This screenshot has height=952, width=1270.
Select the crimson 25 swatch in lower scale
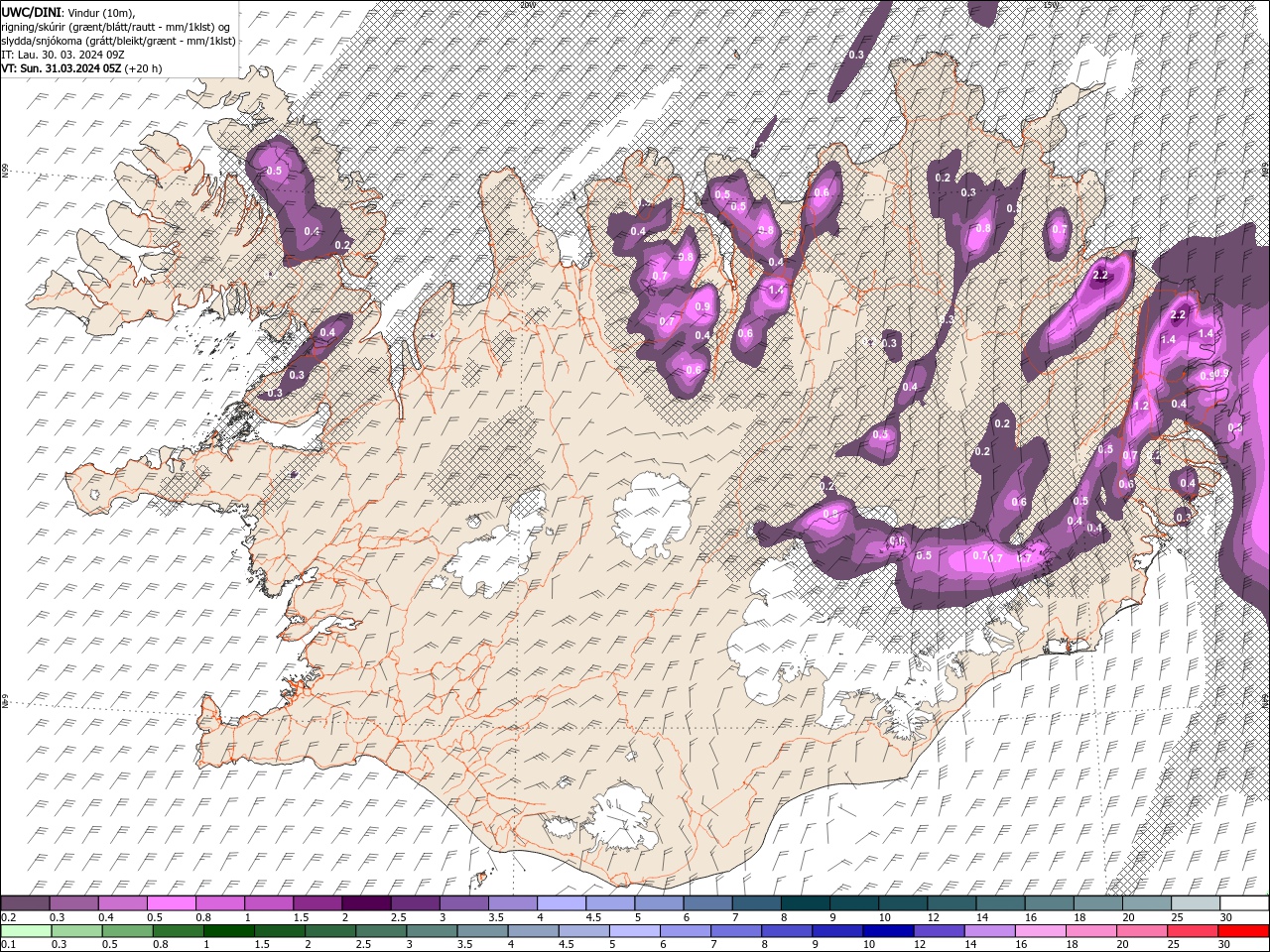click(1193, 931)
